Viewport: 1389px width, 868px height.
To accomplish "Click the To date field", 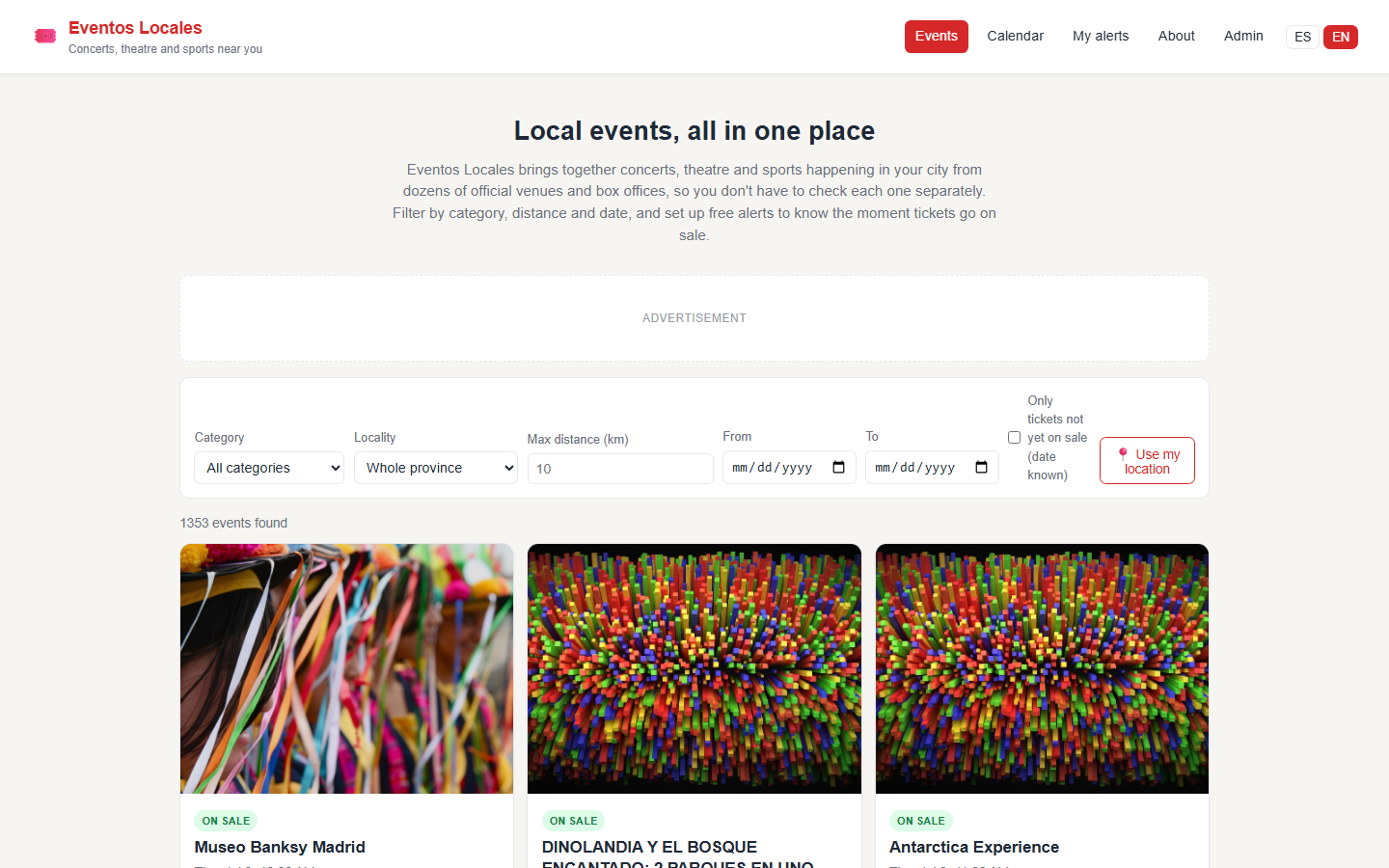I will pos(932,468).
